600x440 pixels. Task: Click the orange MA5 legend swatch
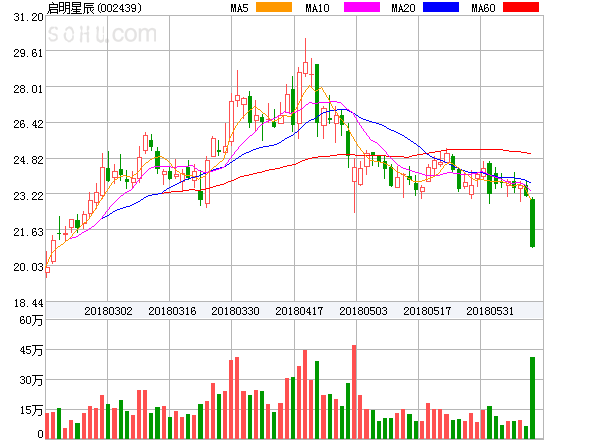274,7
